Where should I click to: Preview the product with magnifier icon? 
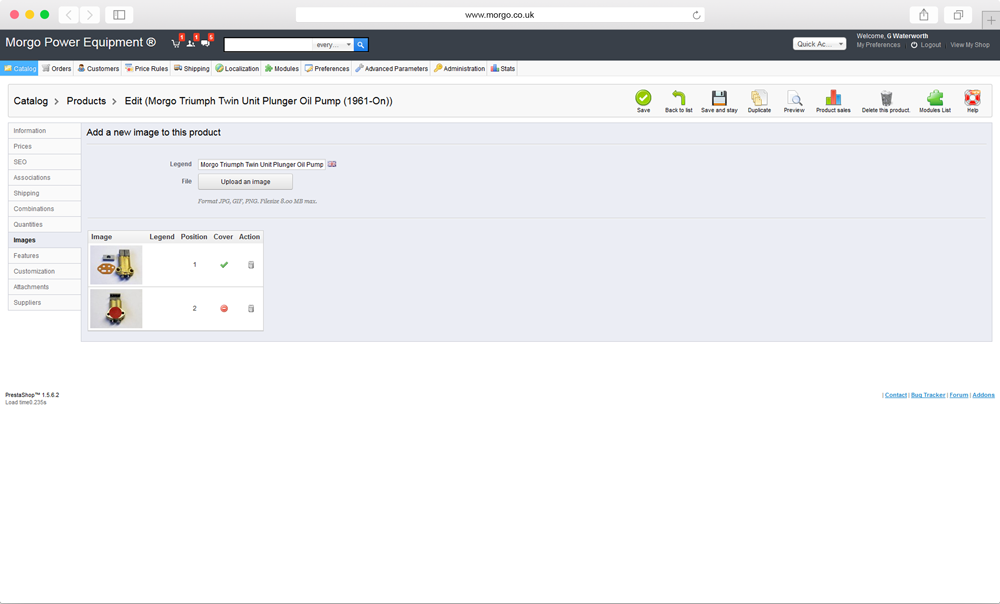[794, 98]
